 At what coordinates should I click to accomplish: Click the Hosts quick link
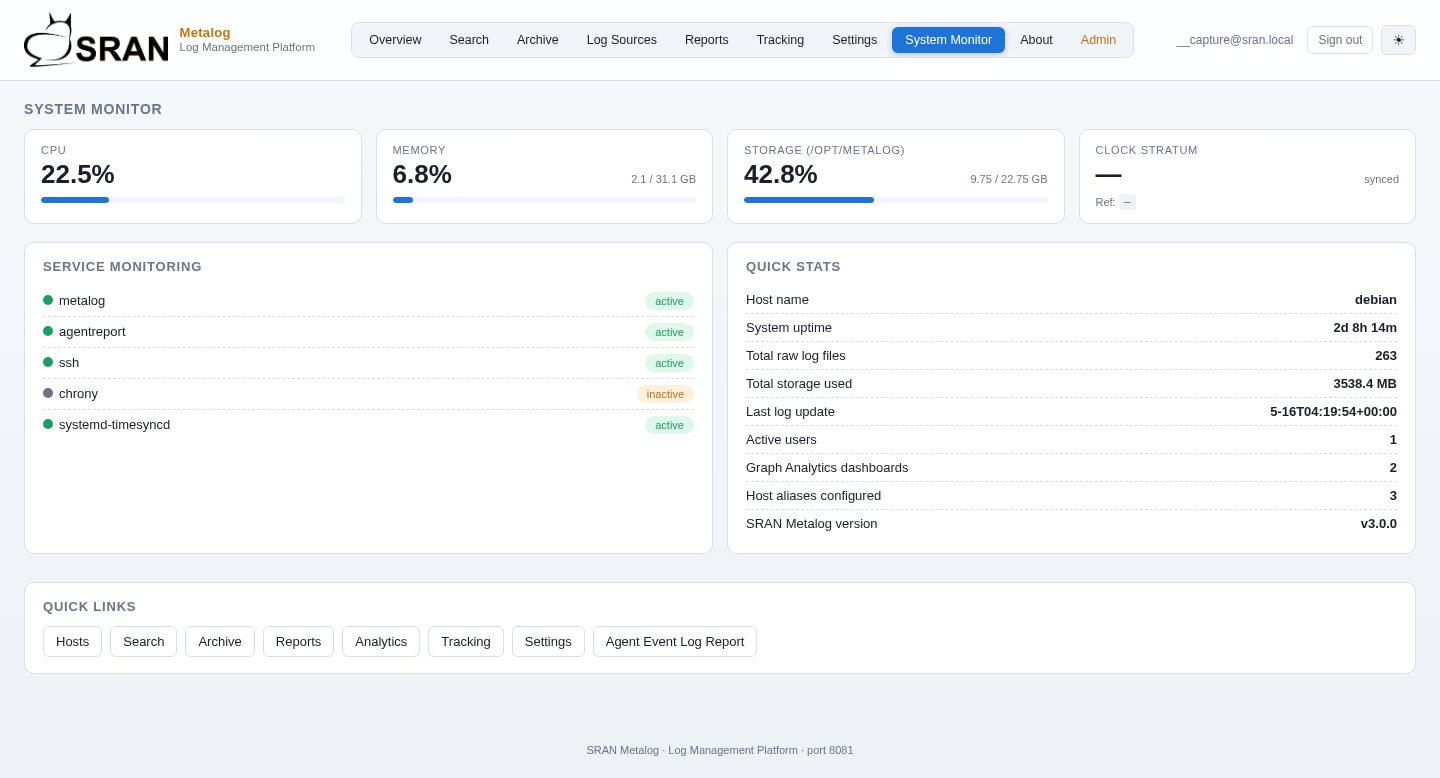[72, 642]
